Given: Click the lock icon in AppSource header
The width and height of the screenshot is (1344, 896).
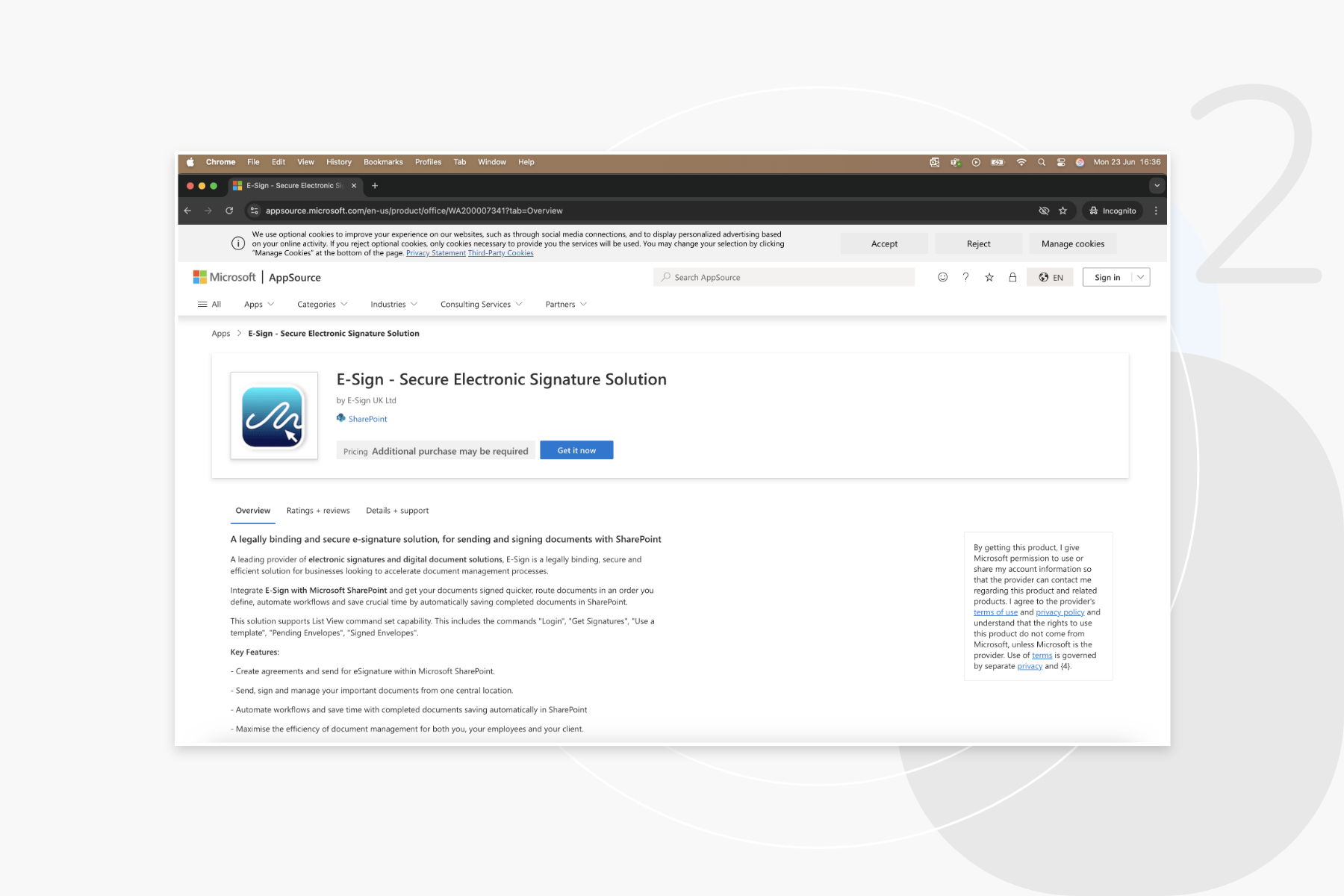Looking at the screenshot, I should pyautogui.click(x=1012, y=277).
